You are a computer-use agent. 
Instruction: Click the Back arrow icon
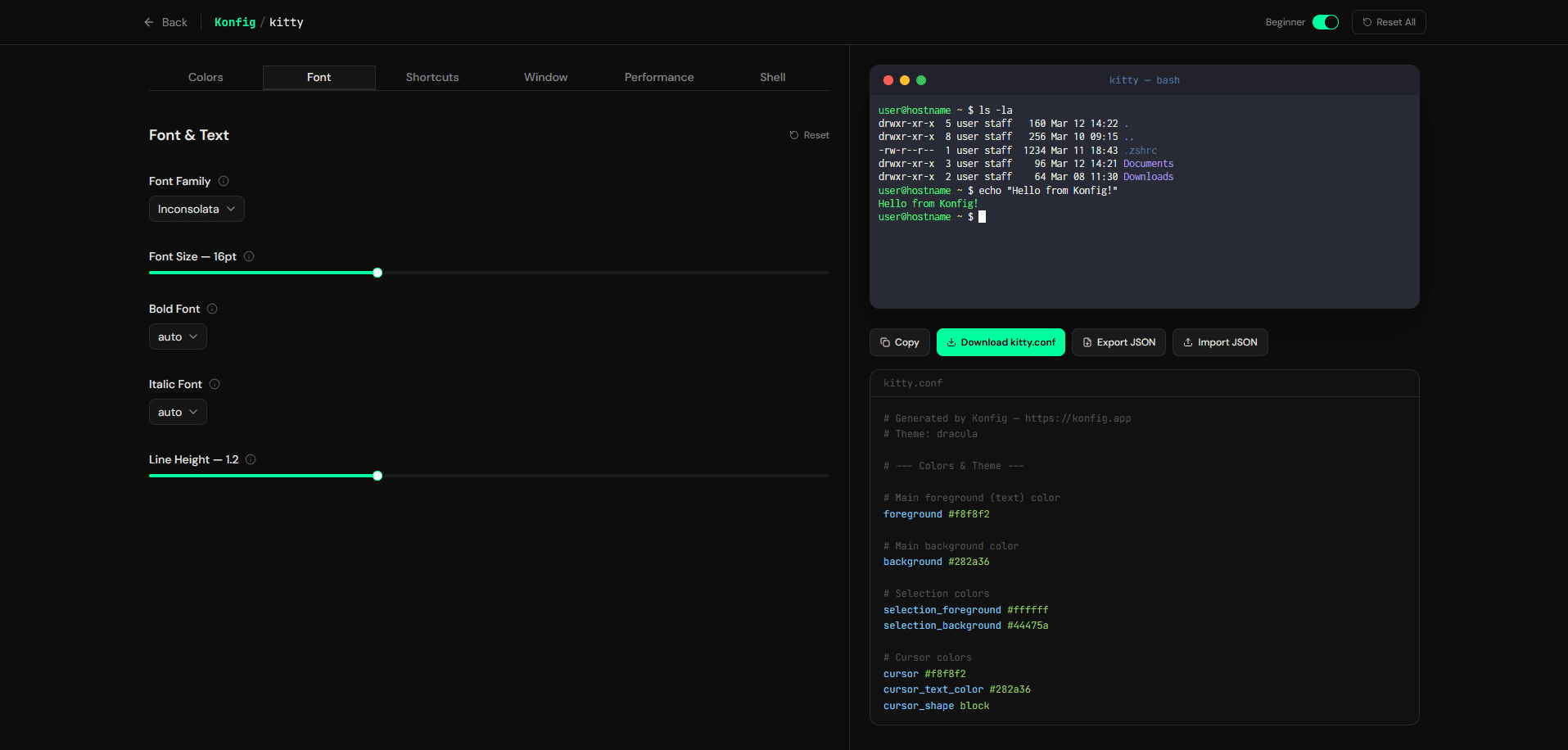(x=149, y=22)
